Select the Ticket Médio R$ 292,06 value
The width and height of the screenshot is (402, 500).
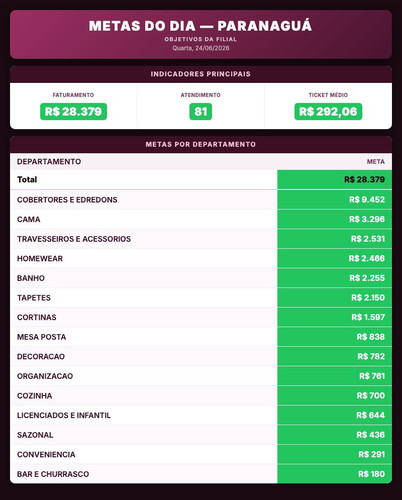pyautogui.click(x=328, y=111)
